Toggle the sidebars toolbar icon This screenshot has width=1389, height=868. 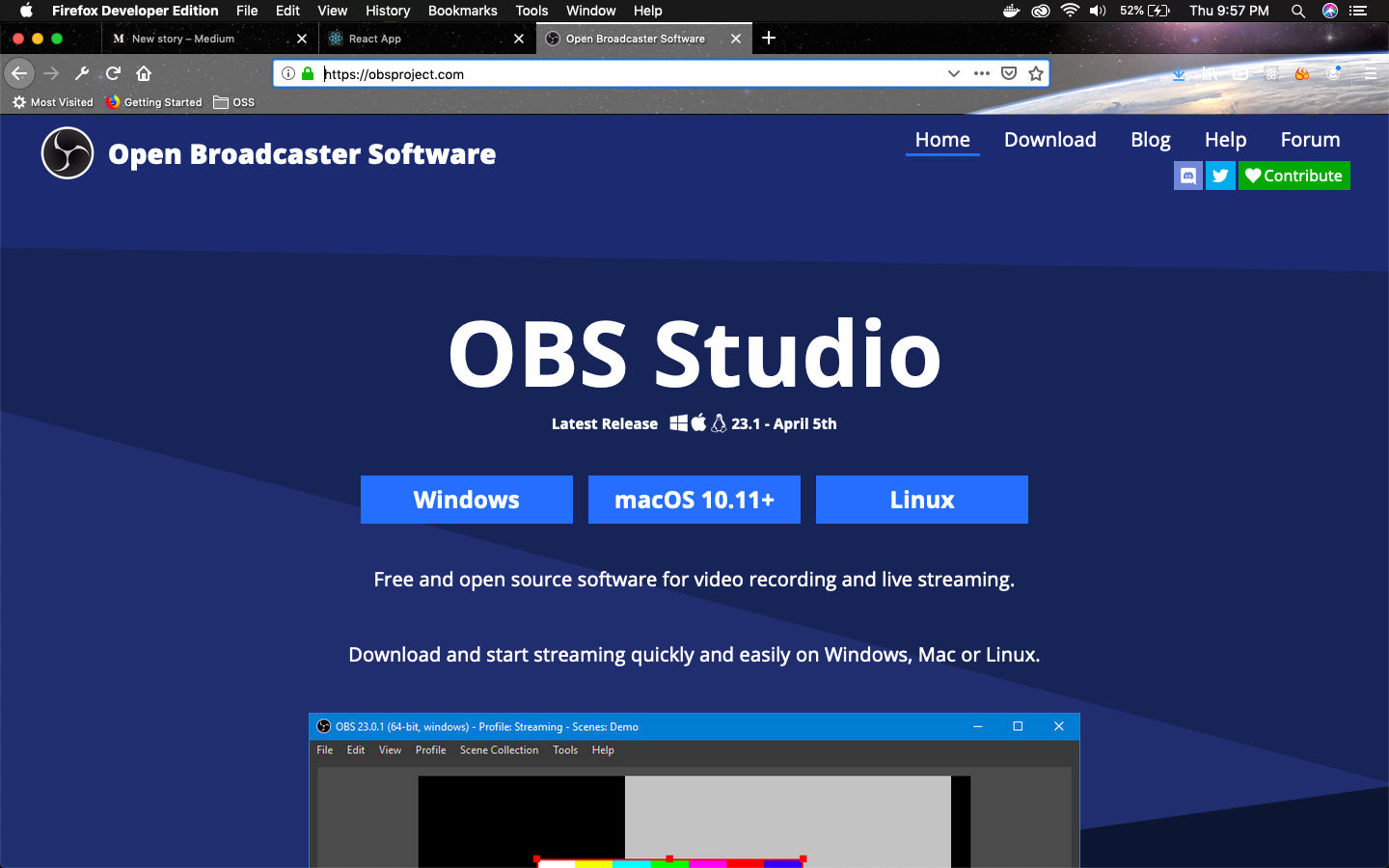coord(1240,73)
